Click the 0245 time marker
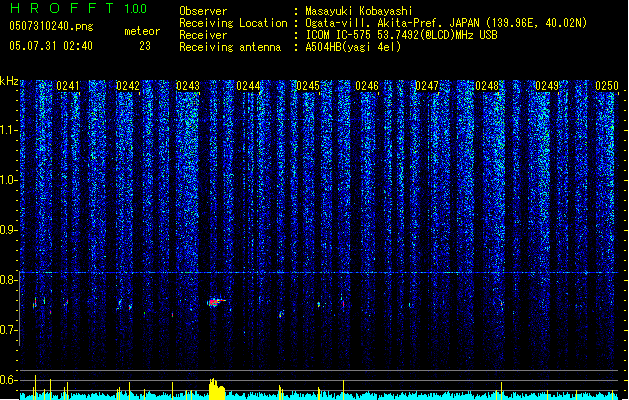The width and height of the screenshot is (629, 400). pyautogui.click(x=308, y=86)
